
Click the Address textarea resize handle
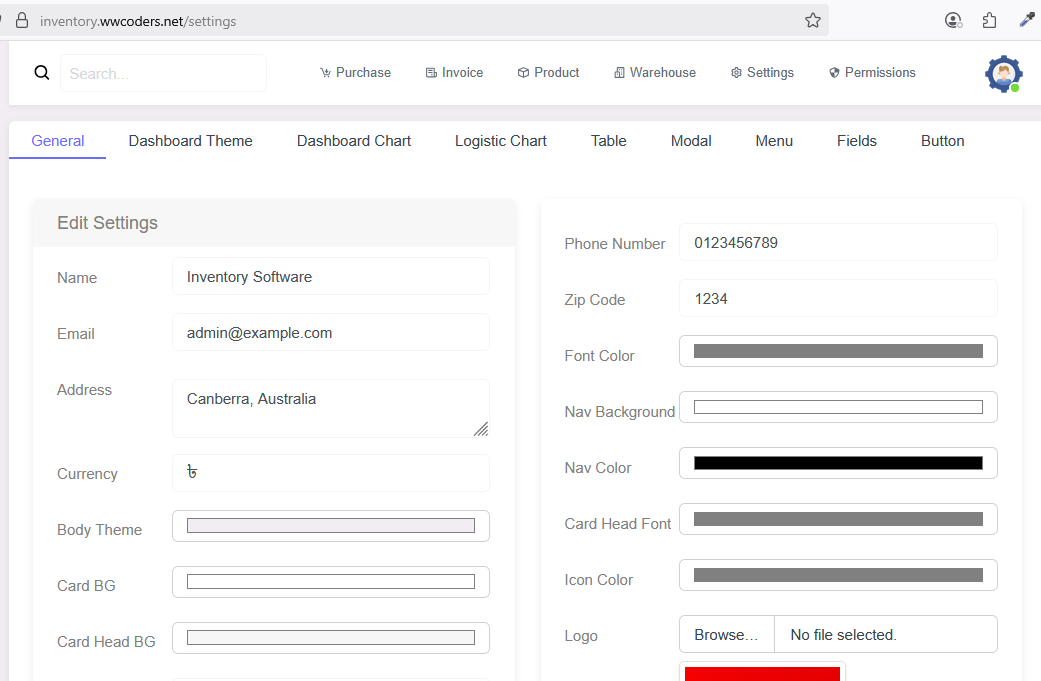point(481,429)
